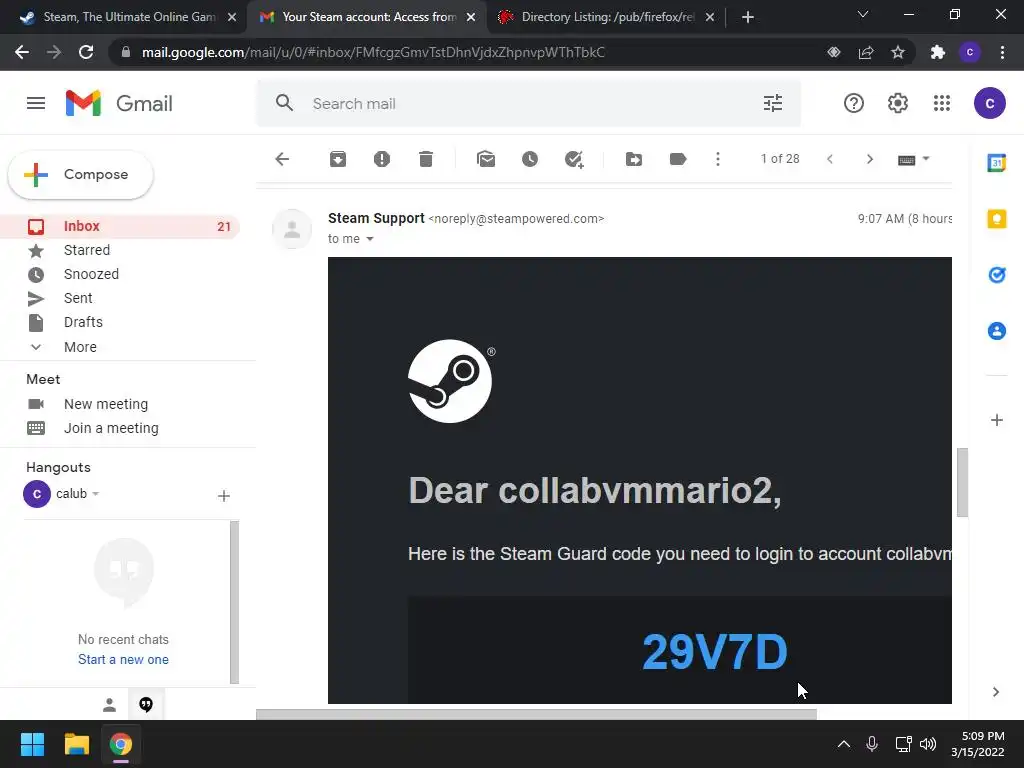Open Hangouts Contacts person icon
This screenshot has width=1024, height=768.
(110, 705)
